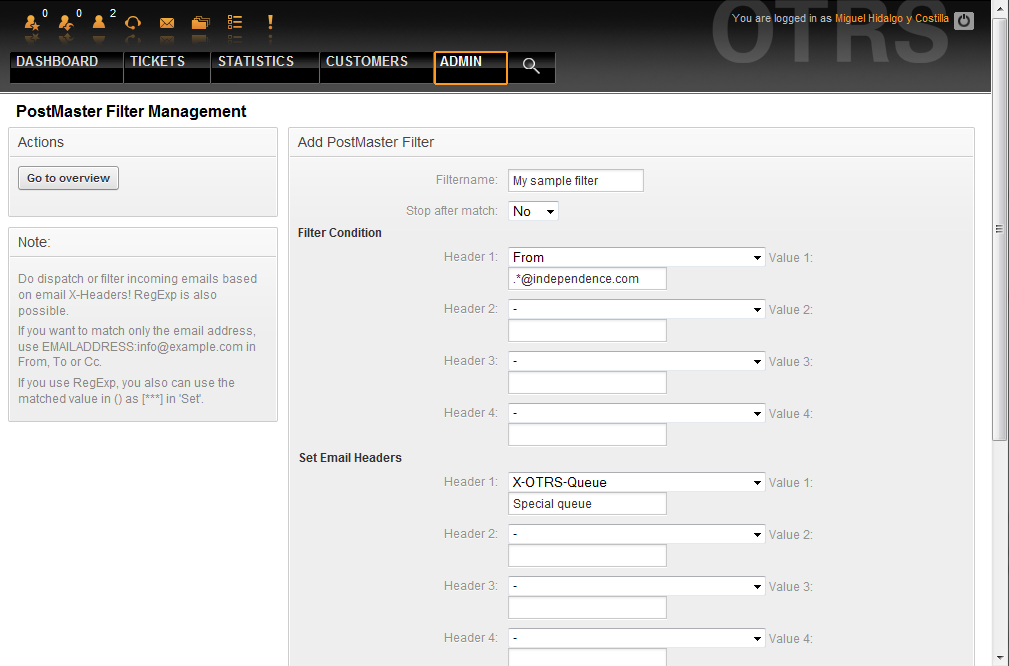Click the checklist icon in top toolbar
Viewport: 1009px width, 666px height.
pos(235,22)
